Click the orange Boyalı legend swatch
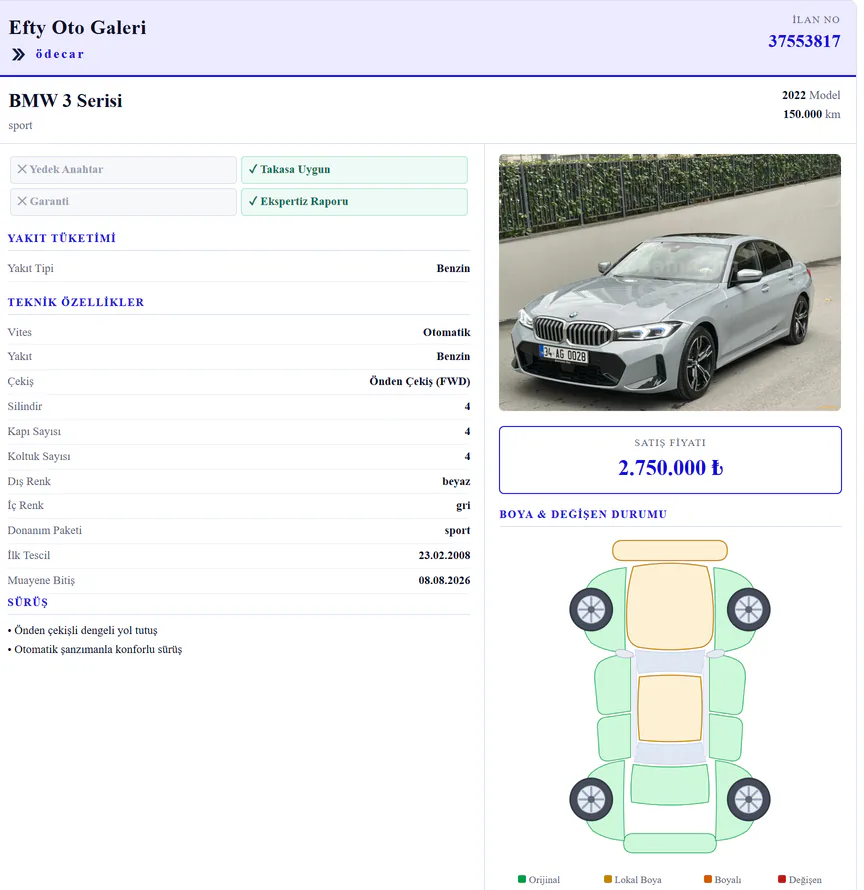Viewport: 864px width, 890px height. coord(708,879)
